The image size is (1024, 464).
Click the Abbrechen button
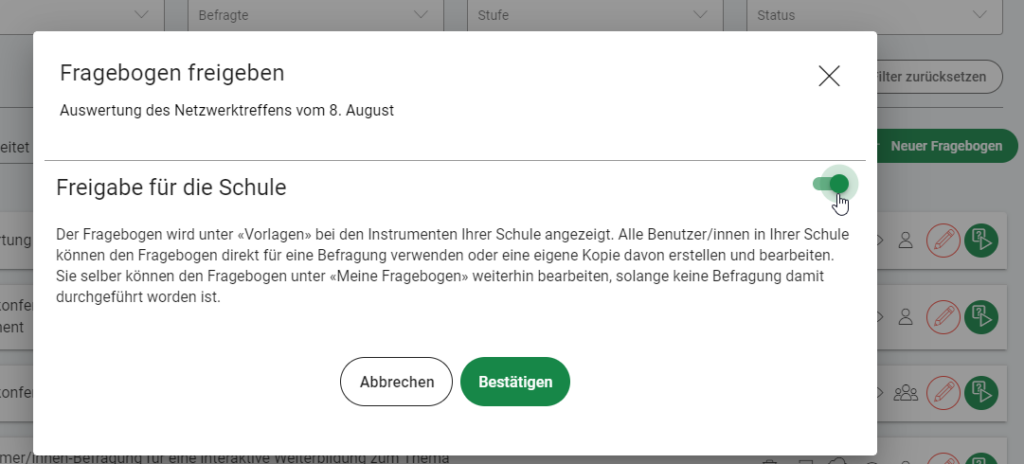(396, 382)
